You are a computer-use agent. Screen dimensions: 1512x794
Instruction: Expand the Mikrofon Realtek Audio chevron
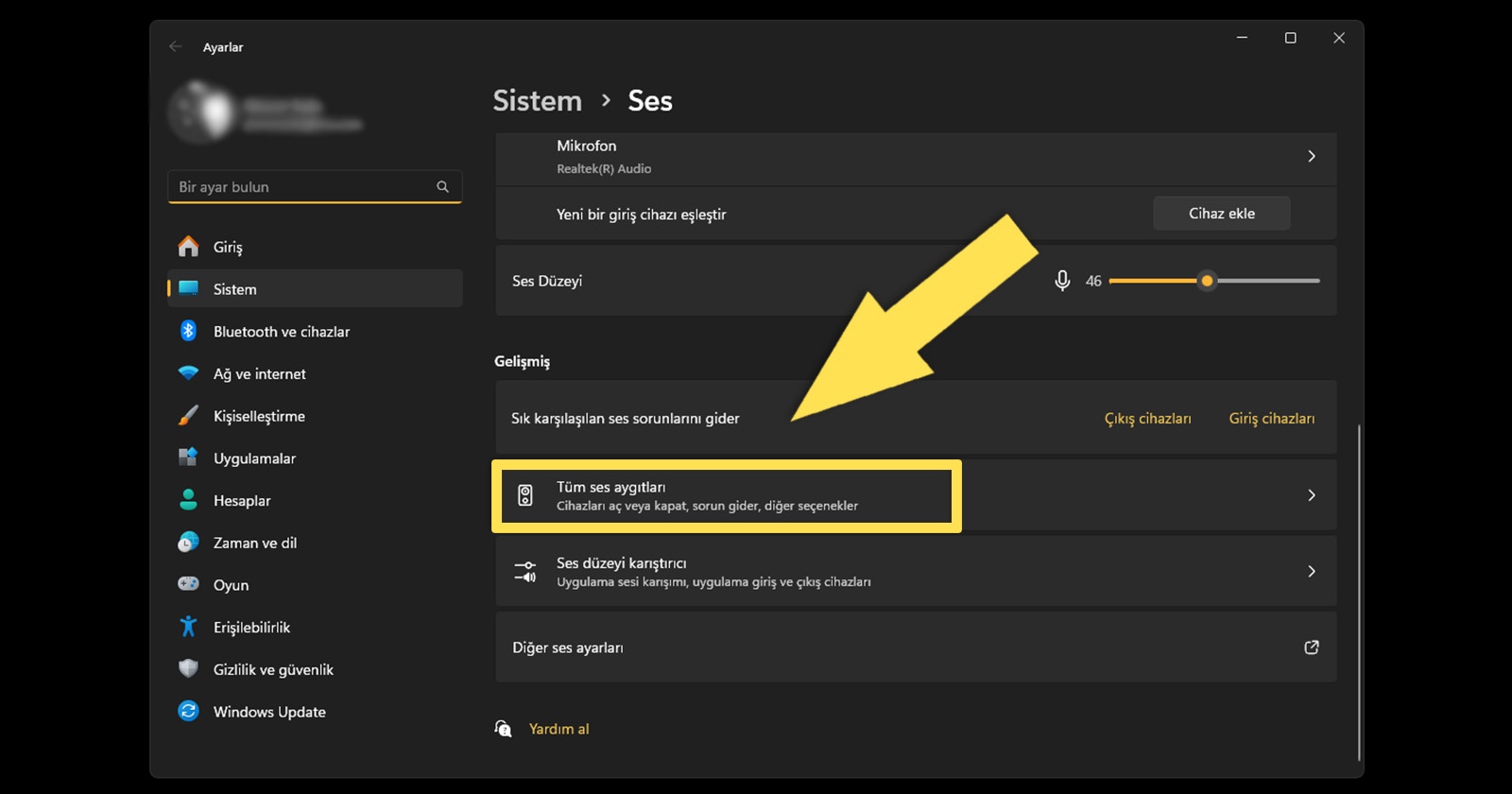point(1311,156)
